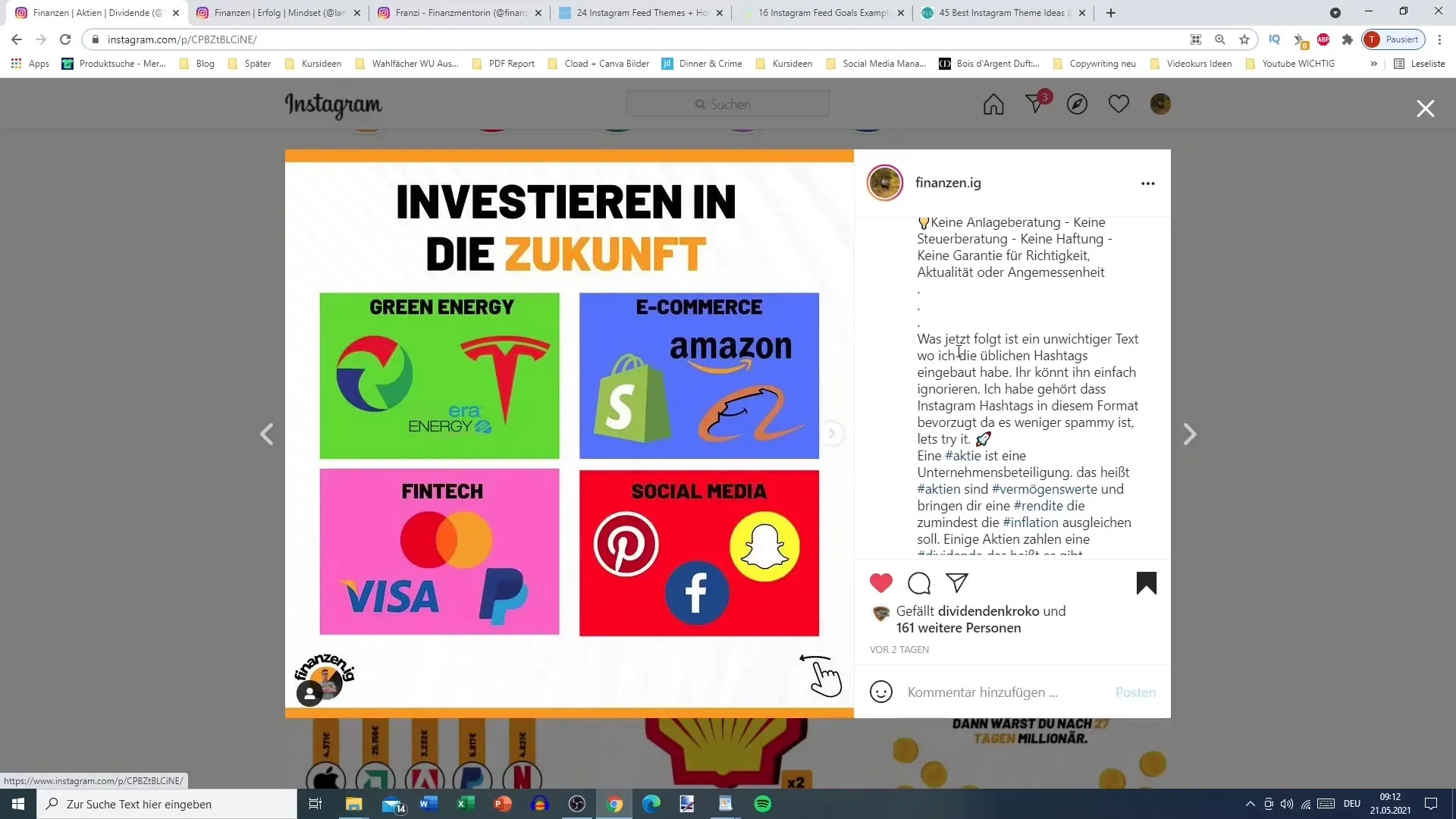The height and width of the screenshot is (819, 1456).
Task: Open the Explore compass icon
Action: point(1077,104)
